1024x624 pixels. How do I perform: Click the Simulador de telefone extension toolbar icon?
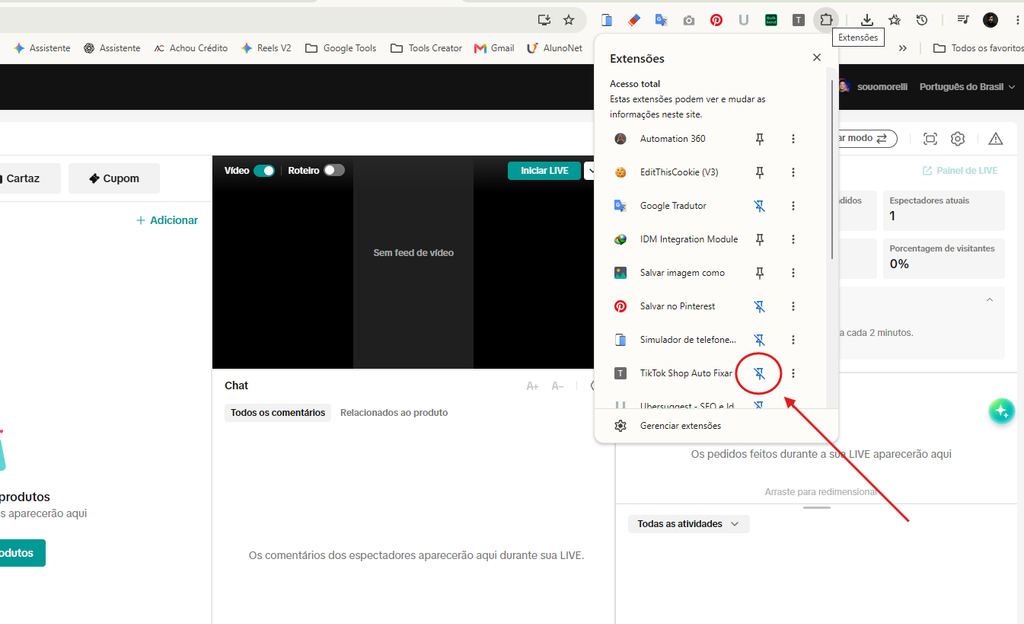[x=607, y=20]
